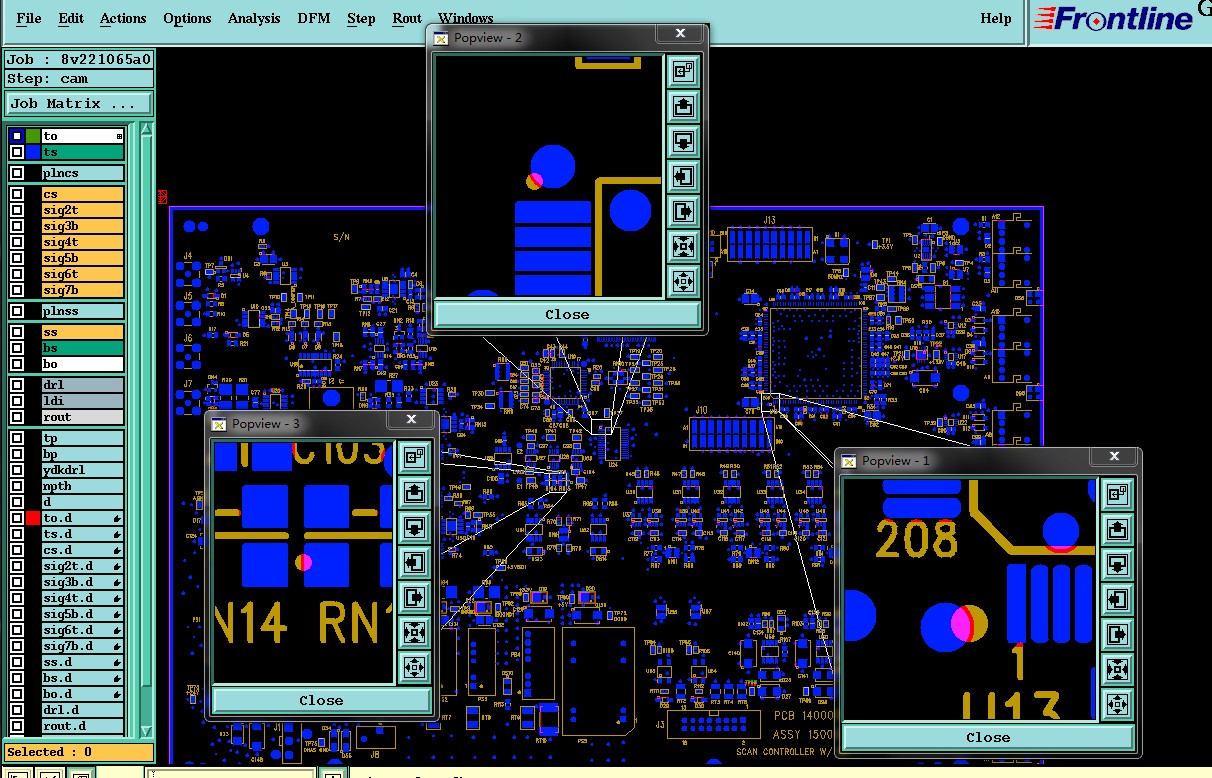The width and height of the screenshot is (1212, 778).
Task: Check the plncs layer checkbox
Action: coord(17,173)
